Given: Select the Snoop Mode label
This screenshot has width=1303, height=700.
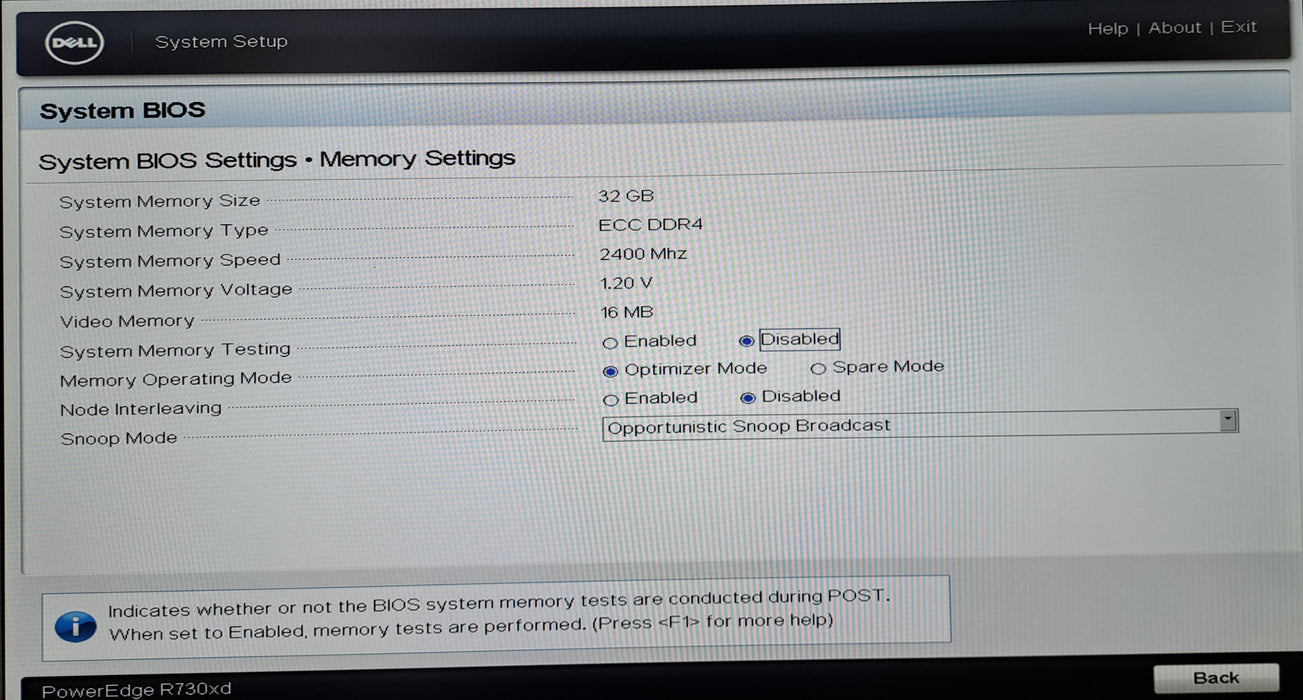Looking at the screenshot, I should click(119, 439).
